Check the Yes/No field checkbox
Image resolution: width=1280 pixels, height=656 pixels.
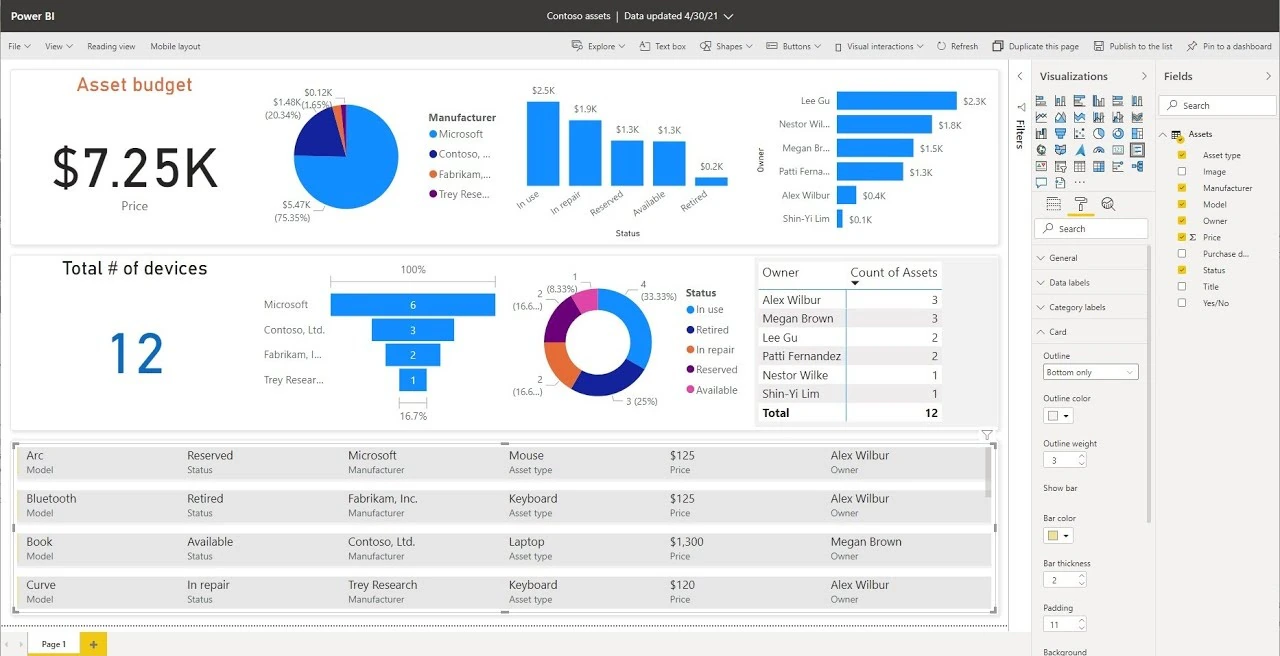(1182, 303)
